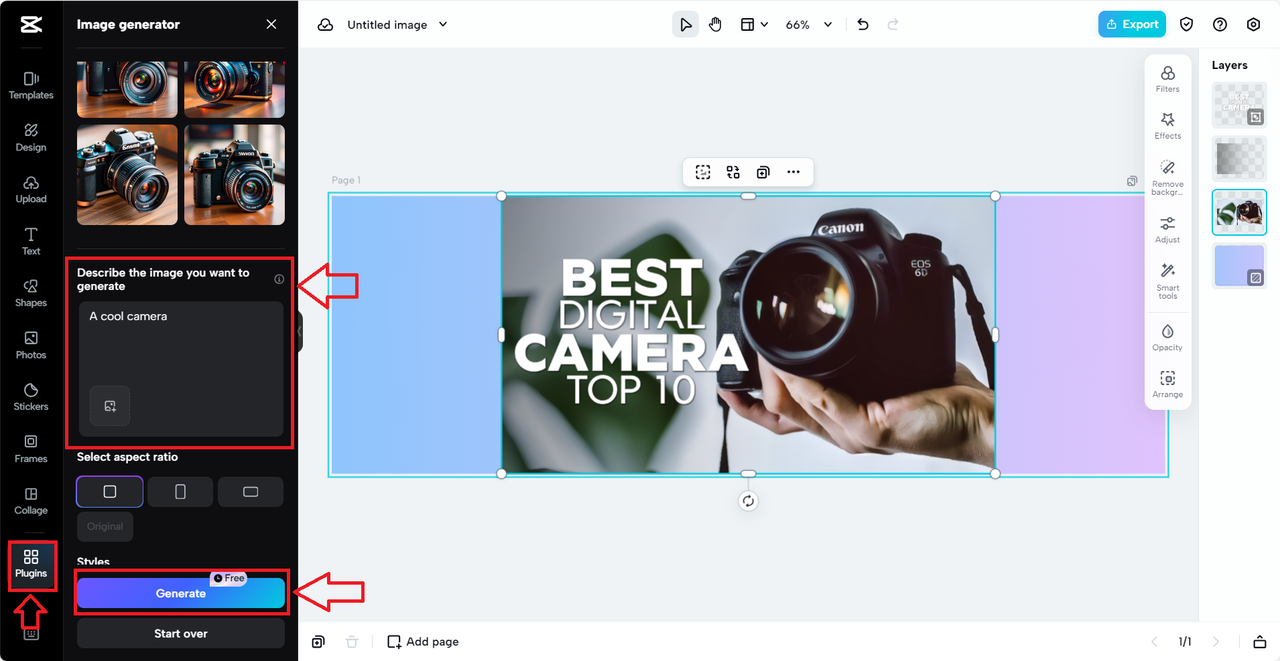
Task: Expand the Untitled image name dropdown
Action: click(443, 25)
